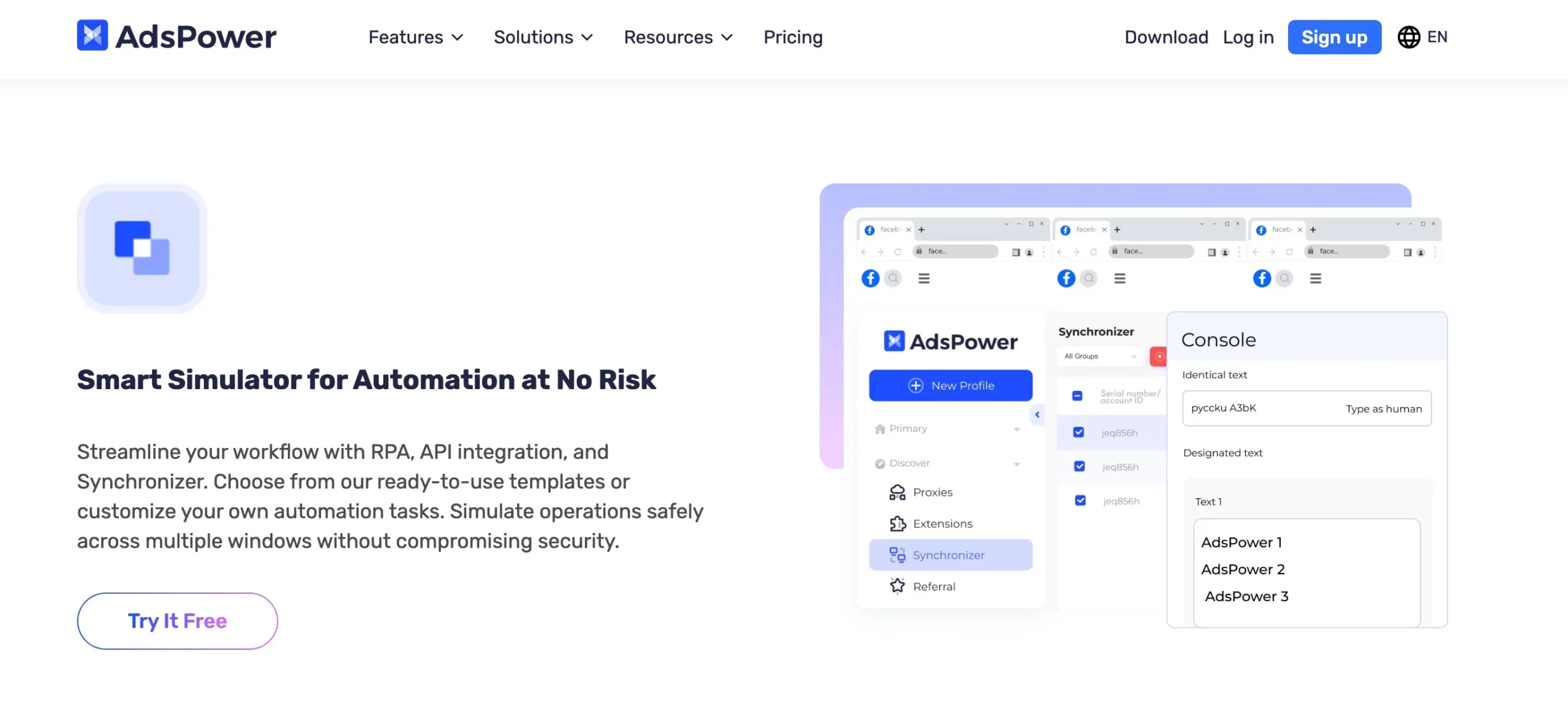Open hamburger menu in third browser window
1568x720 pixels.
(x=1315, y=278)
